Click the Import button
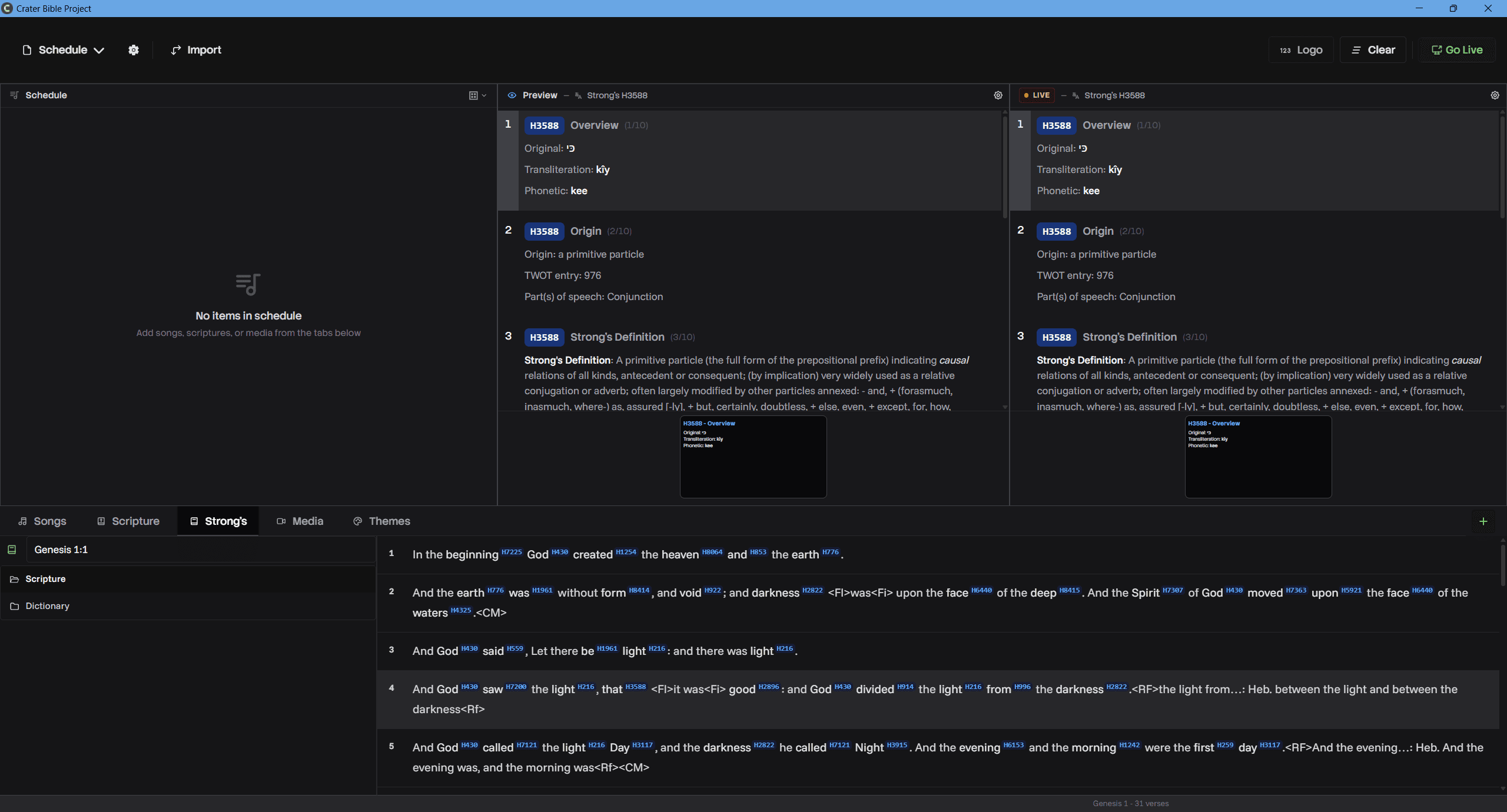Viewport: 1507px width, 812px height. coord(196,50)
